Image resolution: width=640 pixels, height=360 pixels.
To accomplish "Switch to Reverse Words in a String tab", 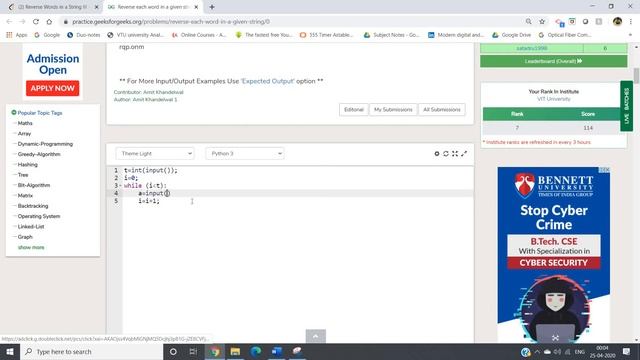I will coord(52,7).
